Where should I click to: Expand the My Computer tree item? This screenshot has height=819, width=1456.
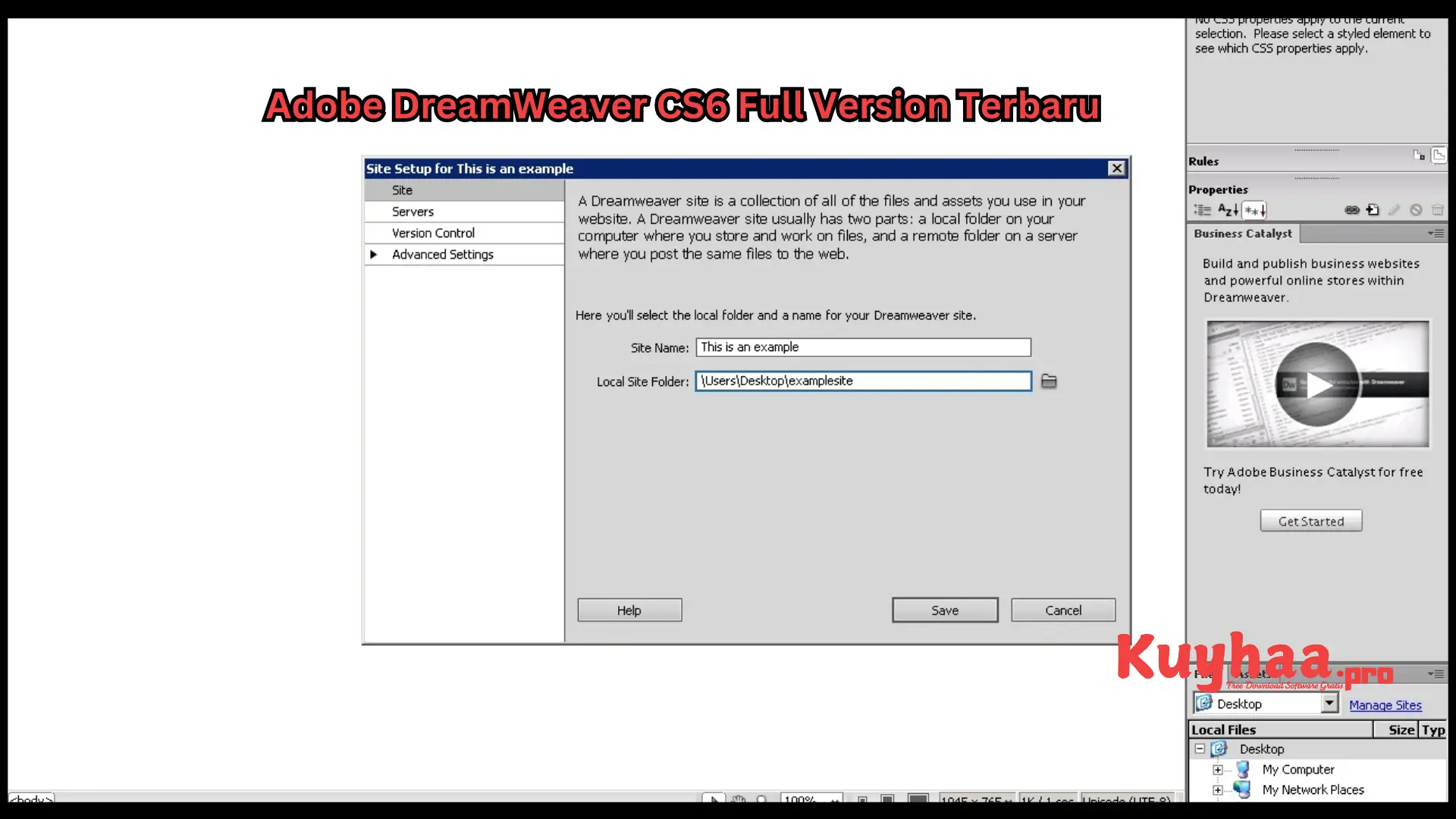coord(1218,769)
